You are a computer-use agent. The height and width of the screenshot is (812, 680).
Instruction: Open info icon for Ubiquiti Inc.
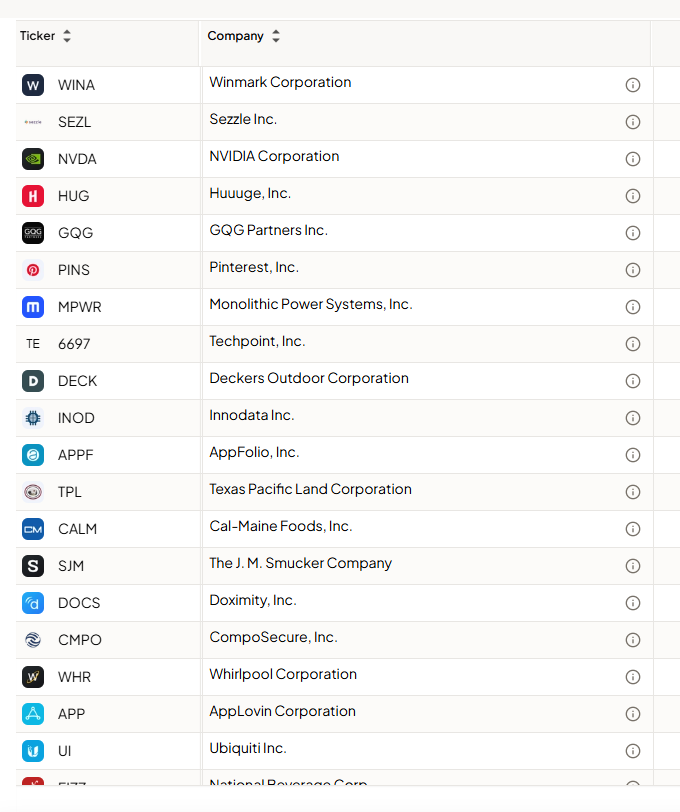coord(633,751)
